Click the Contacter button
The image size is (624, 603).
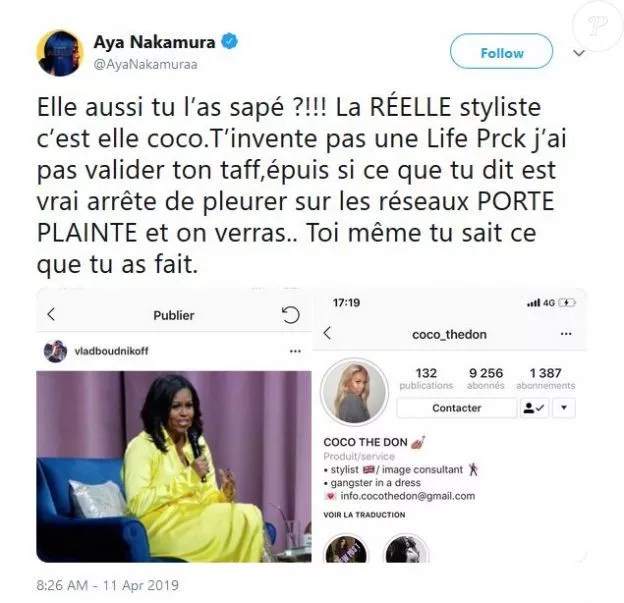tap(456, 408)
